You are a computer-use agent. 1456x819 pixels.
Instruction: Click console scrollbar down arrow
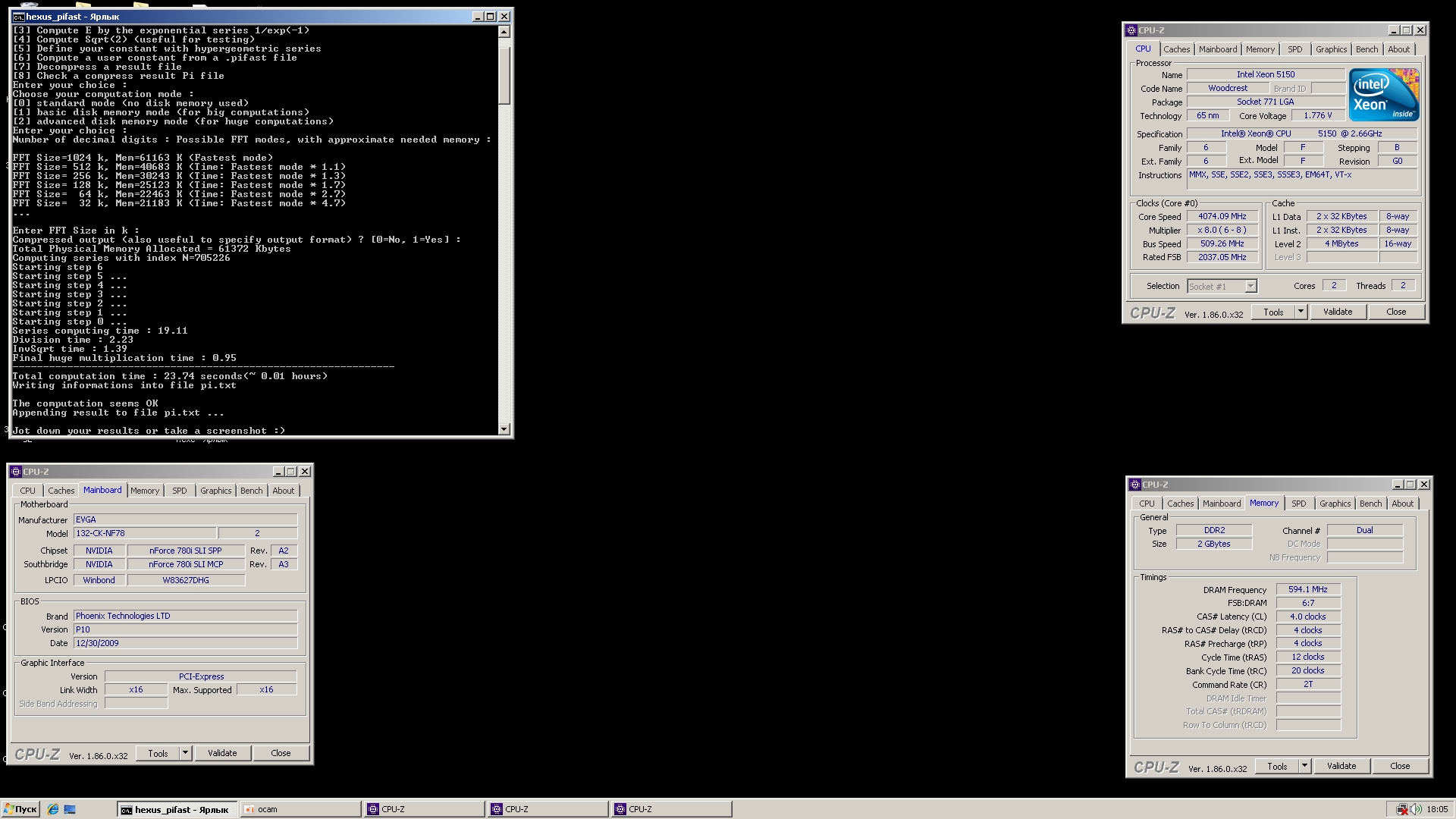[504, 429]
